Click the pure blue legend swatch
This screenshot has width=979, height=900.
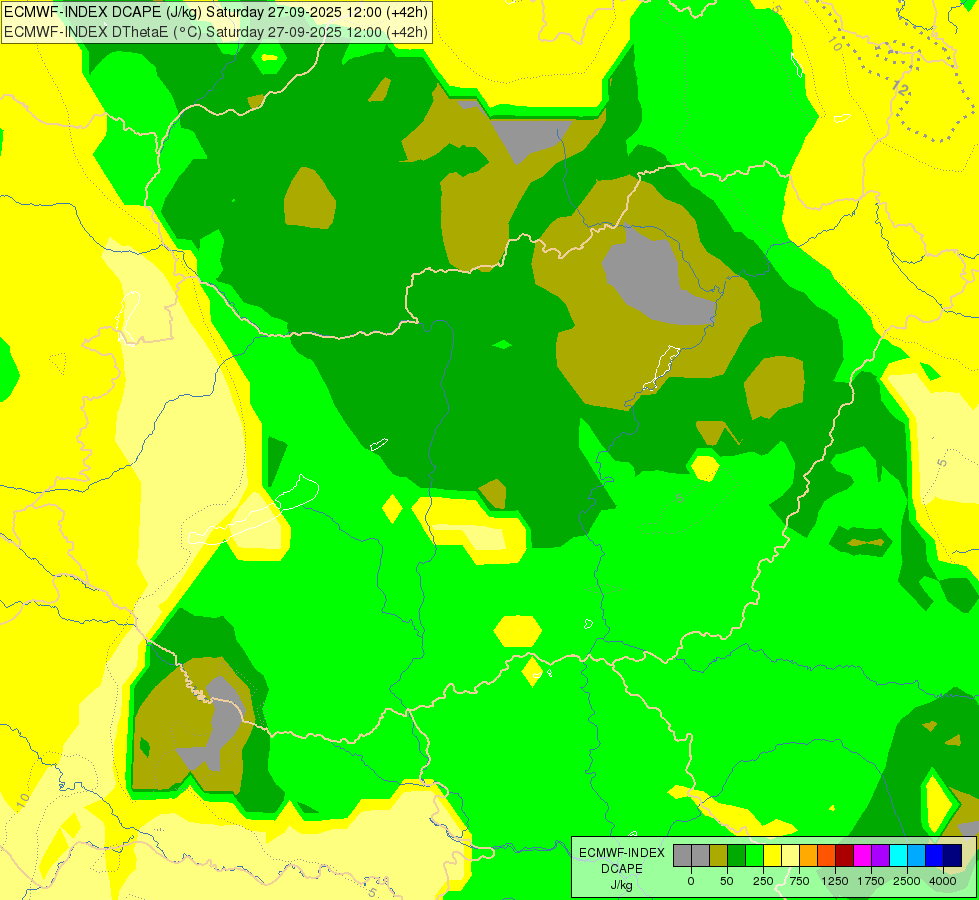click(x=935, y=856)
